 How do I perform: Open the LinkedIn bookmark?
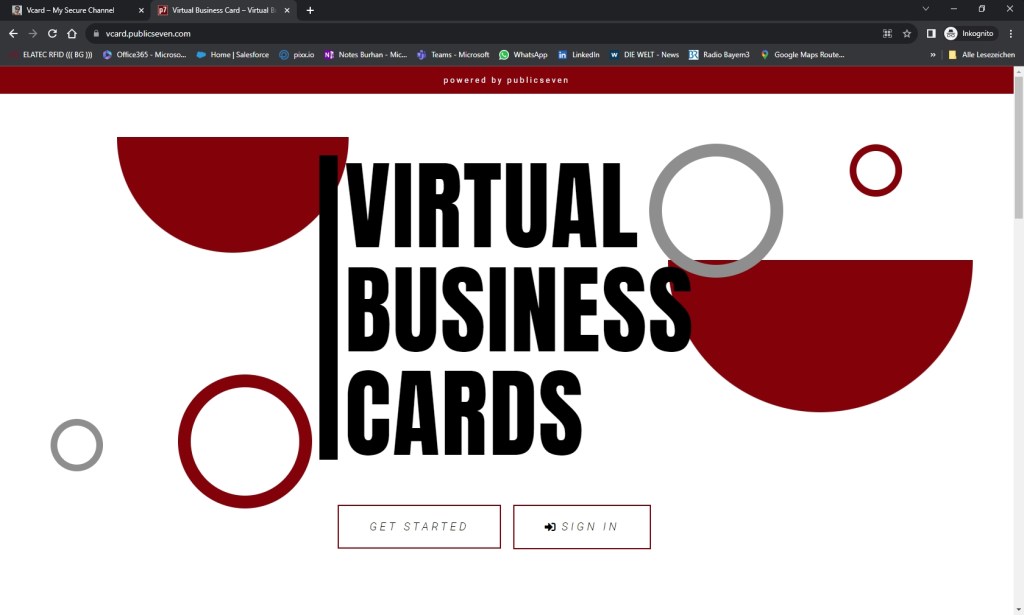[x=578, y=55]
